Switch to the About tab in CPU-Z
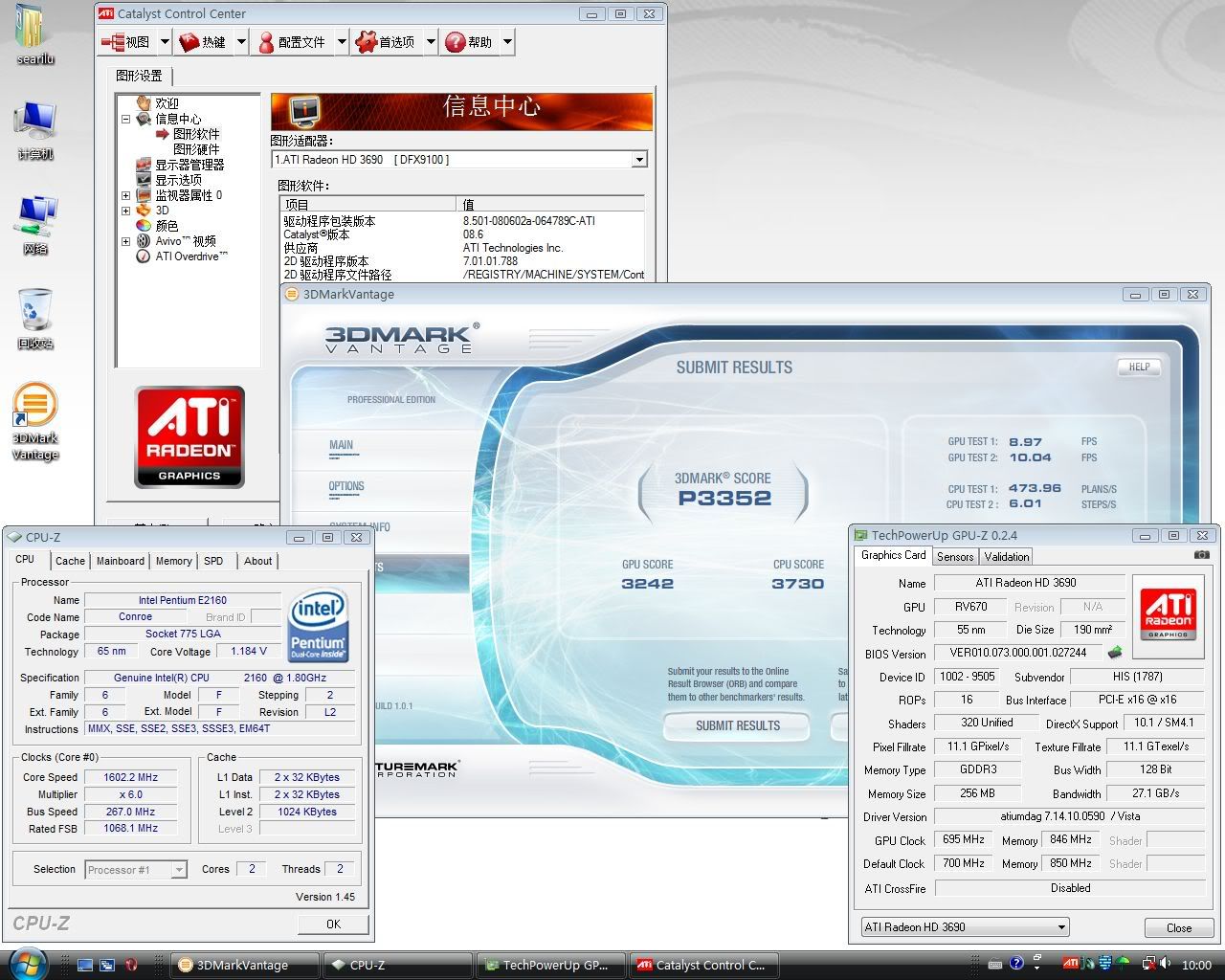The image size is (1225, 980). (x=257, y=561)
